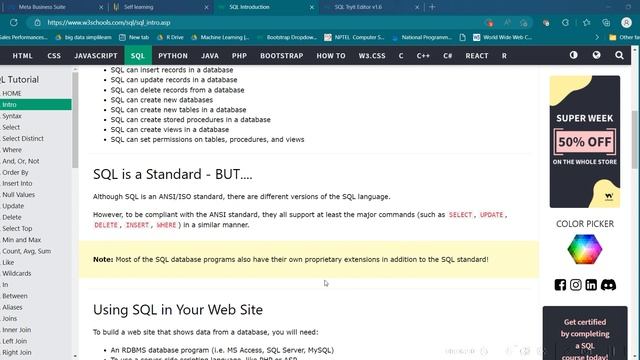The height and width of the screenshot is (360, 640).
Task: Open the Other favorites folder
Action: tap(624, 37)
